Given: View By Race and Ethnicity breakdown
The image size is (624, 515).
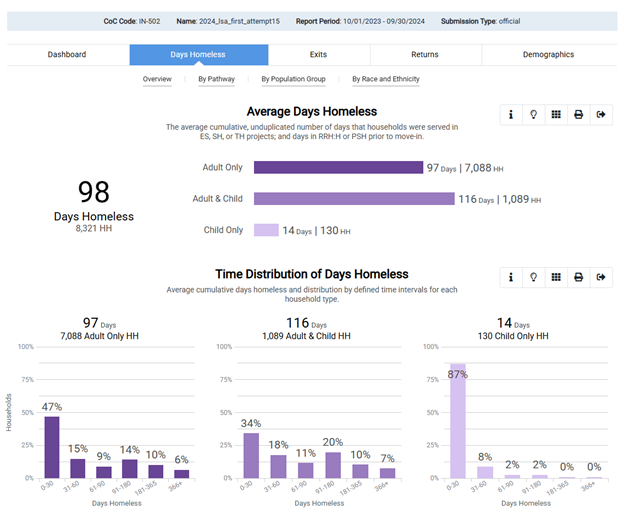Looking at the screenshot, I should (386, 79).
